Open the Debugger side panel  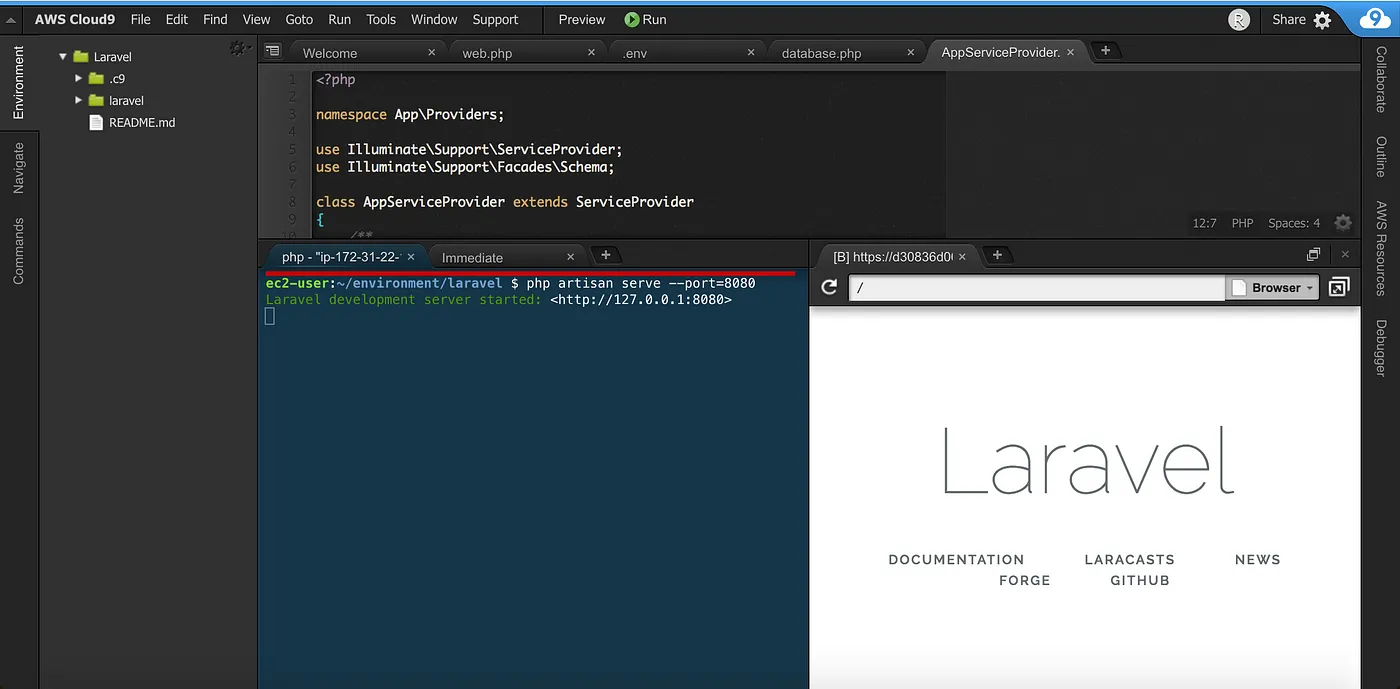[1380, 348]
